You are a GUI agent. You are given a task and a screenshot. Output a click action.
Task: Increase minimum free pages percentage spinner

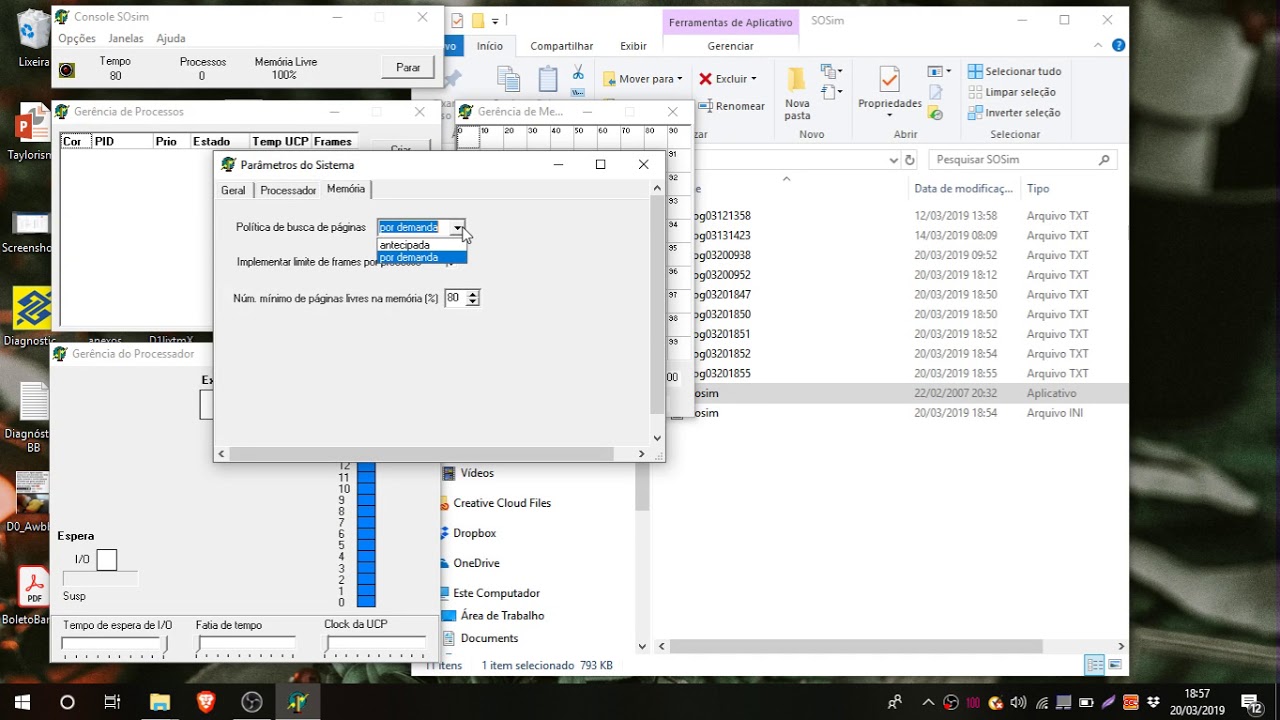coord(473,294)
